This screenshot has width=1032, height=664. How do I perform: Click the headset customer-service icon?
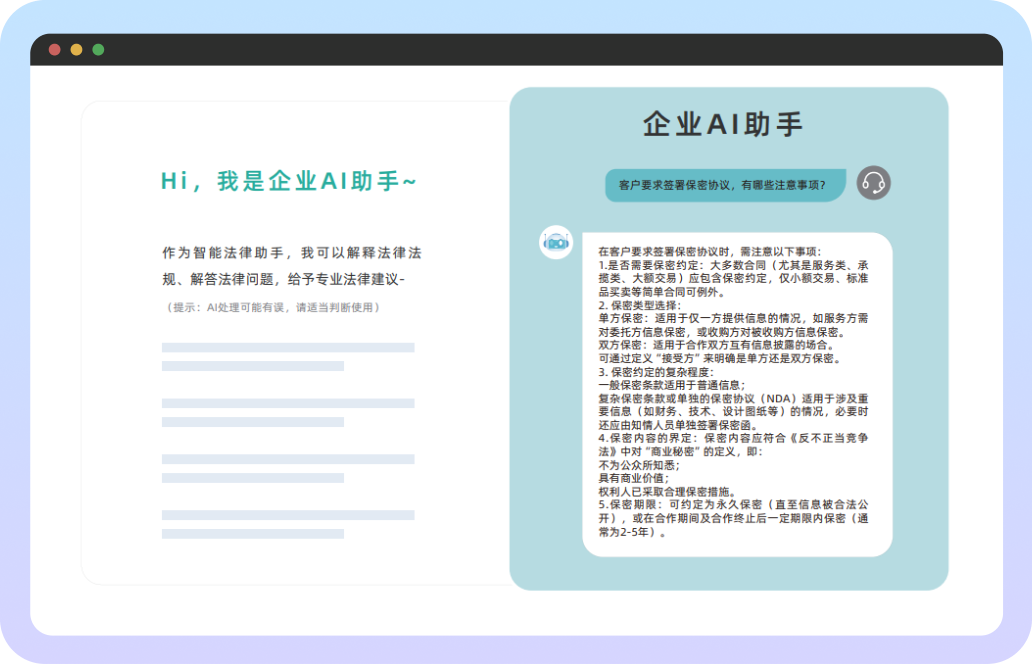(873, 184)
